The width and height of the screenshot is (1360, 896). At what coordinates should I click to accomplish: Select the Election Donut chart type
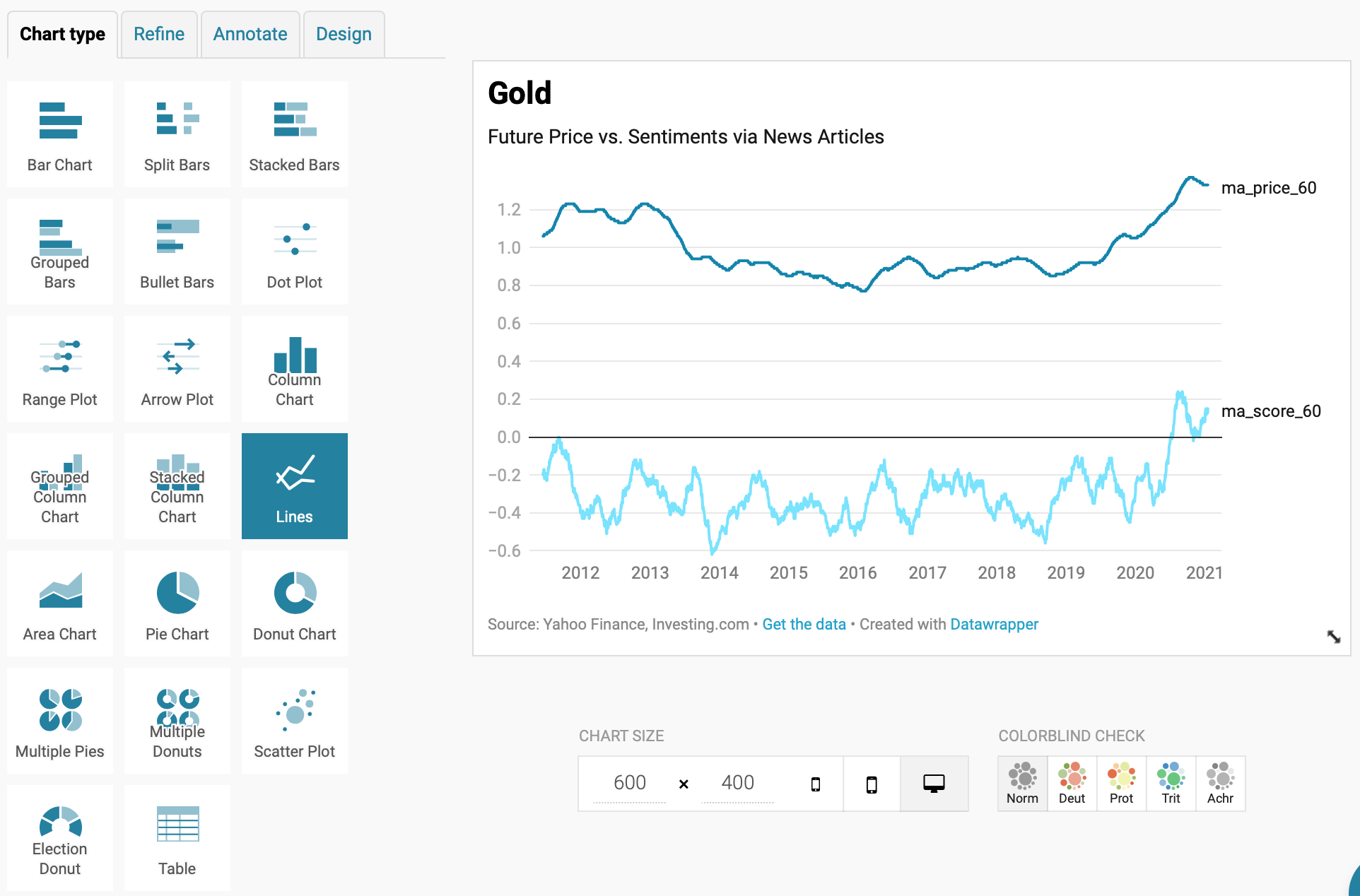pos(60,838)
